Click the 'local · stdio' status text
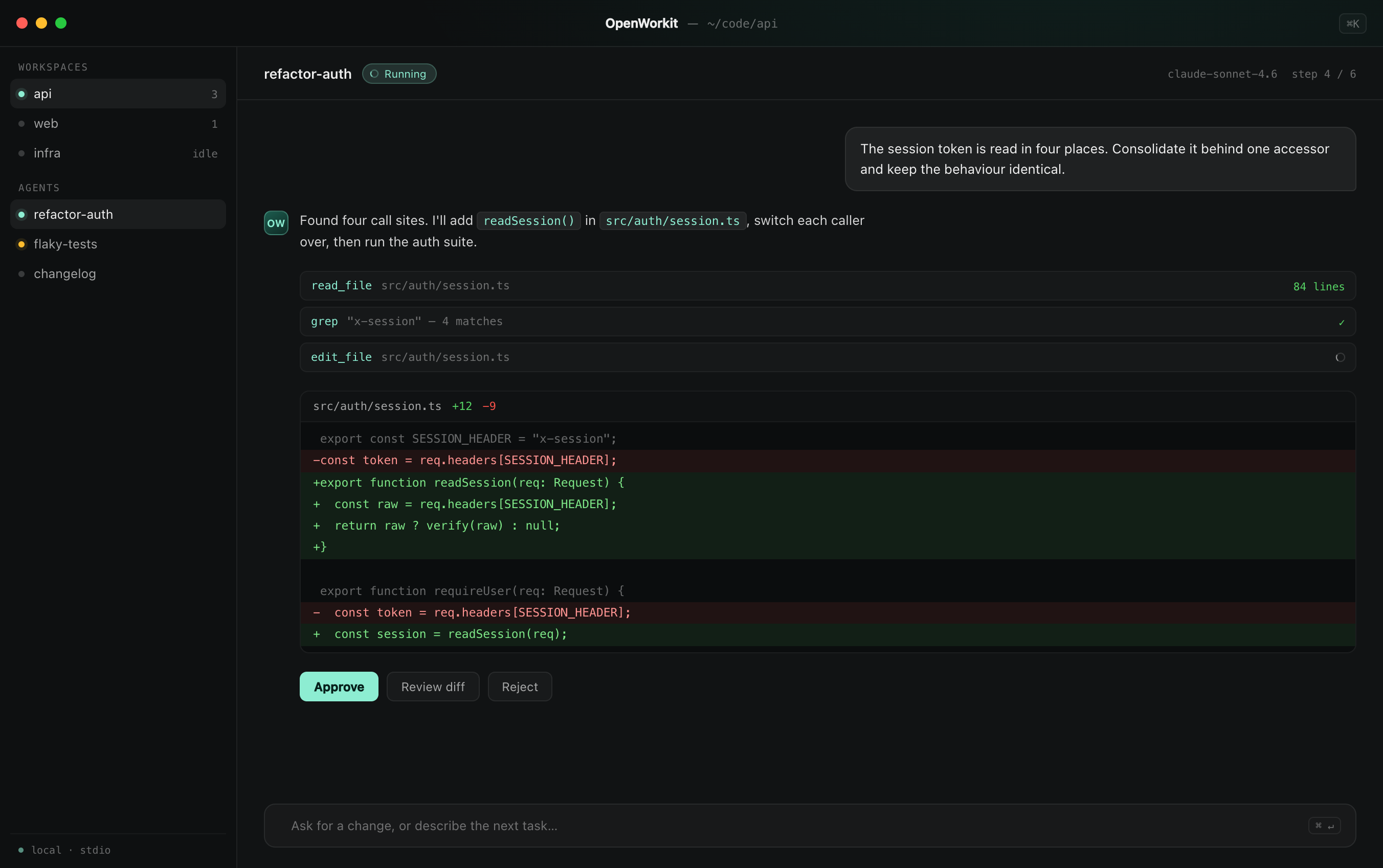The image size is (1383, 868). pos(71,850)
